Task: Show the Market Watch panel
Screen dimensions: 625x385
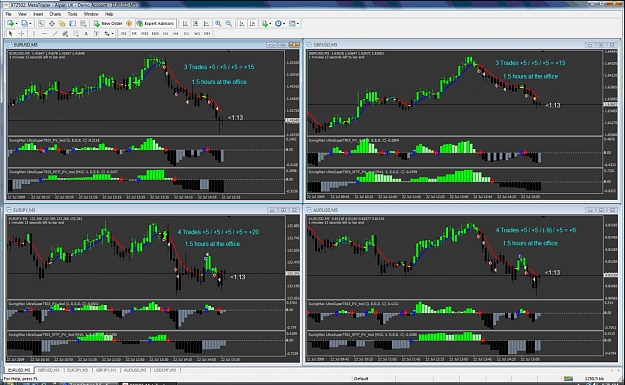Action: (41, 24)
